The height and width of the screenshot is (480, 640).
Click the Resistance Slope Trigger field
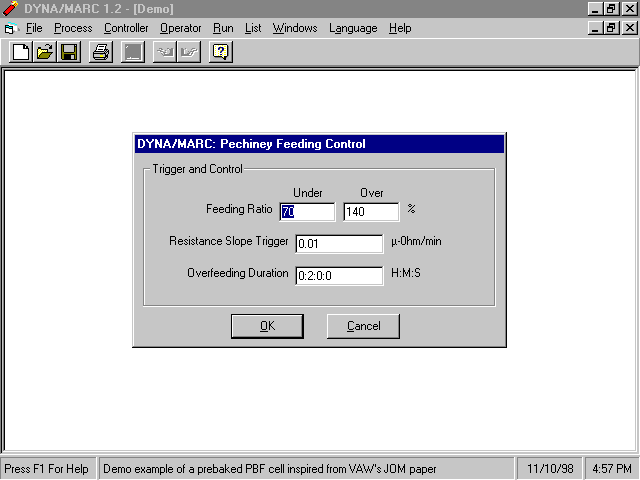click(339, 244)
